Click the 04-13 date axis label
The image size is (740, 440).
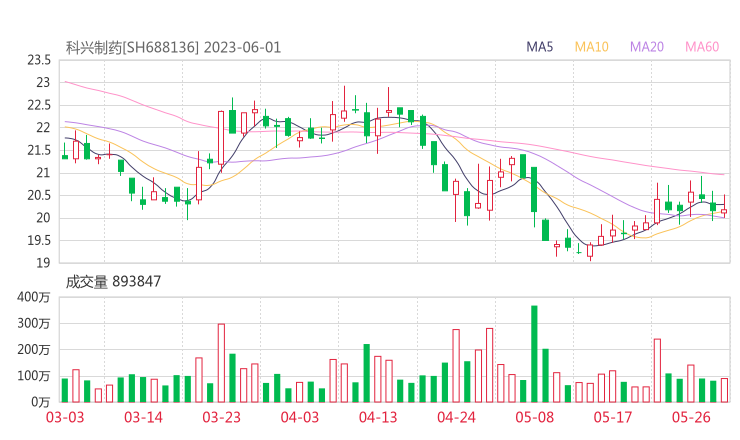(x=378, y=417)
